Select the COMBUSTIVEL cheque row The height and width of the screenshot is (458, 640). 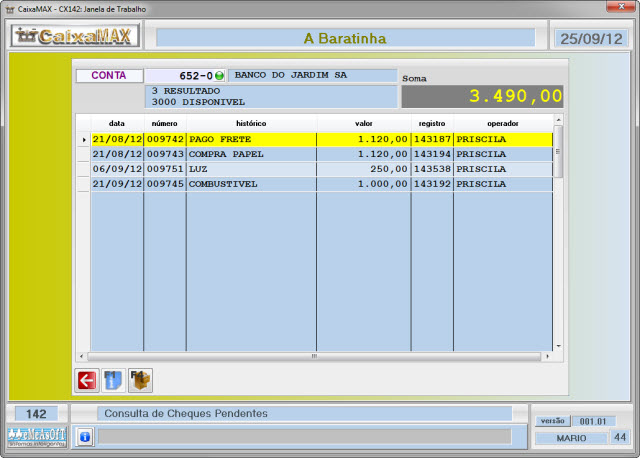[250, 184]
